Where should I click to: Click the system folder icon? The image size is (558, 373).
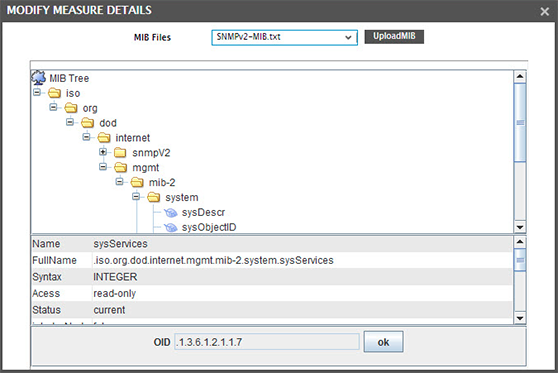pos(154,197)
